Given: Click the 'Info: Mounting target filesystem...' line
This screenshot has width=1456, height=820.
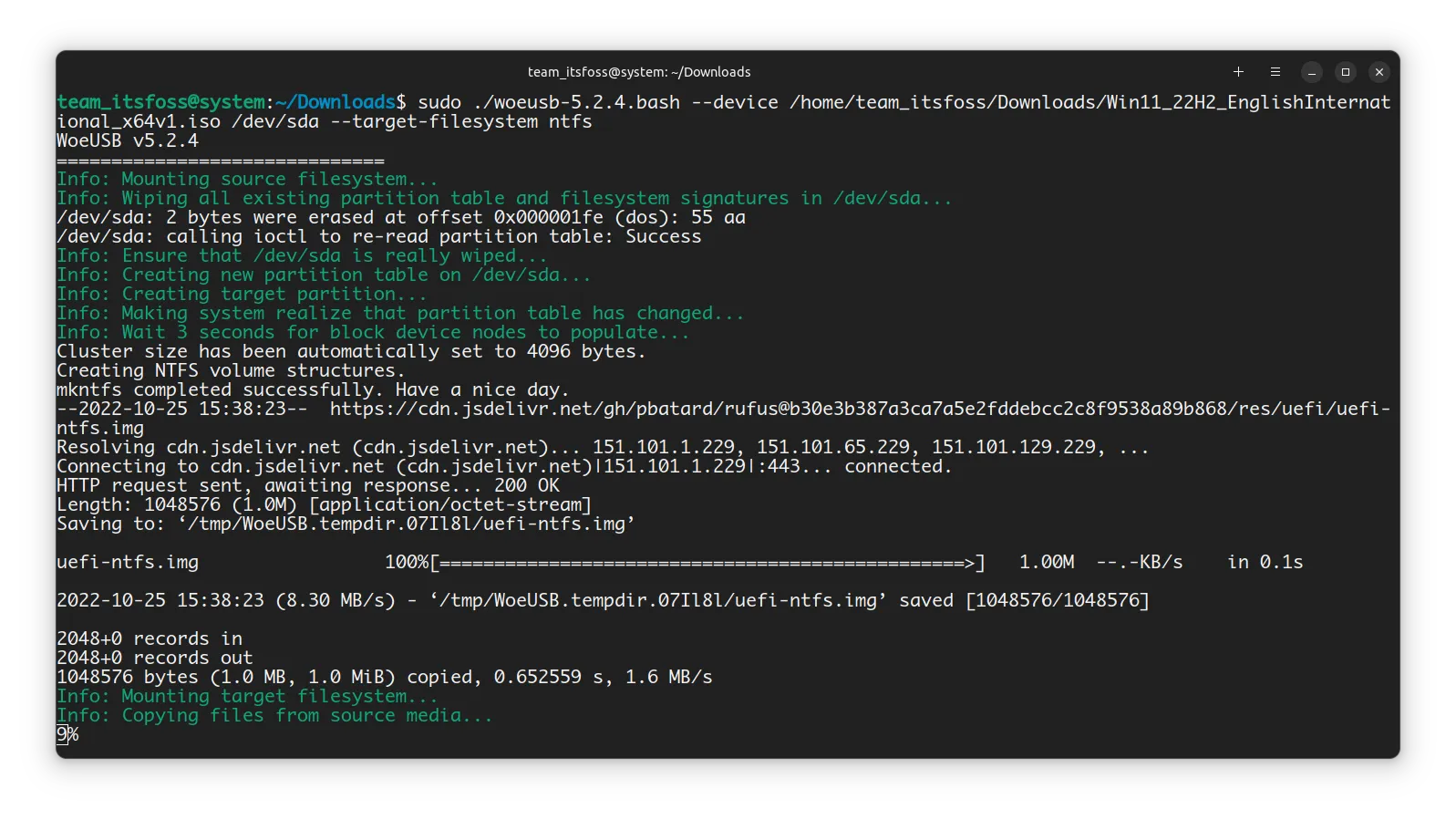Looking at the screenshot, I should click(x=247, y=697).
